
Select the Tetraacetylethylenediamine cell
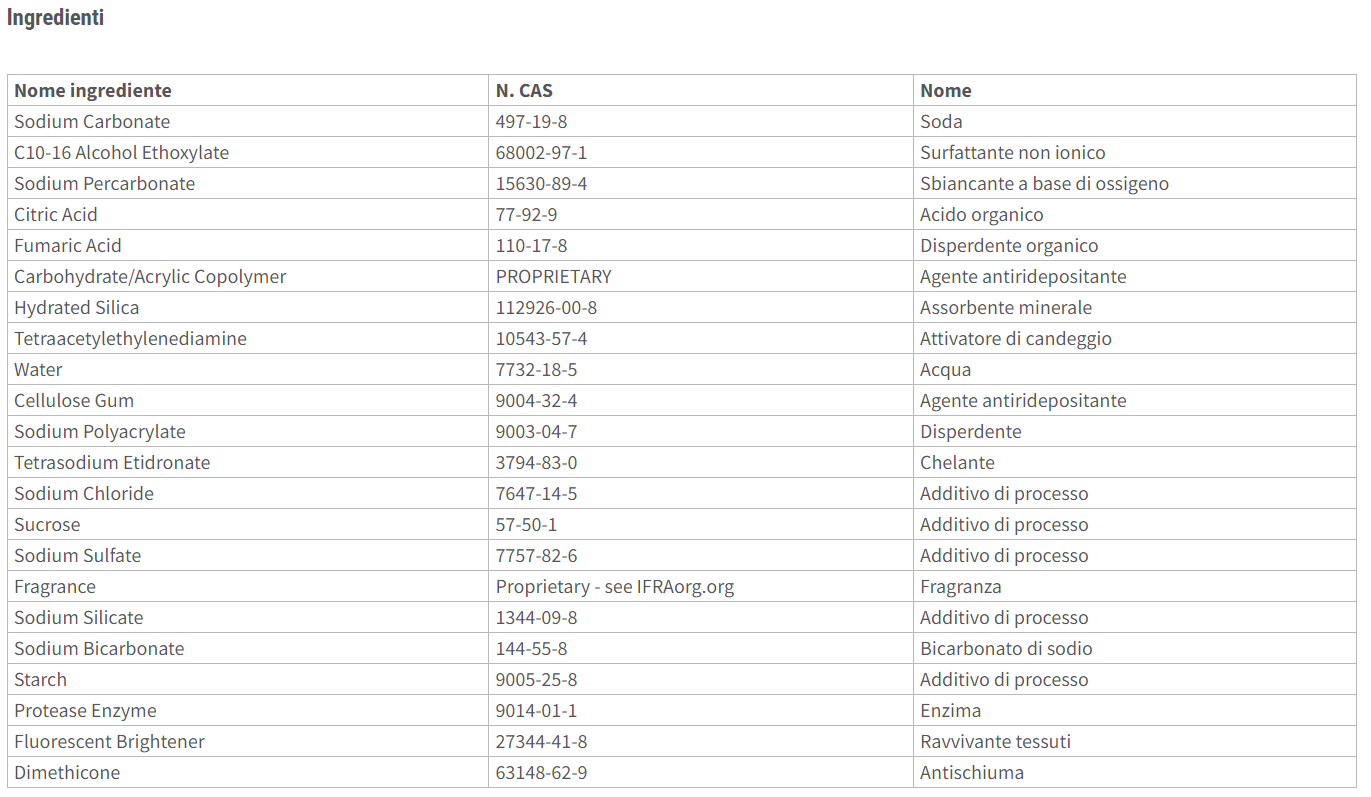pyautogui.click(x=248, y=338)
